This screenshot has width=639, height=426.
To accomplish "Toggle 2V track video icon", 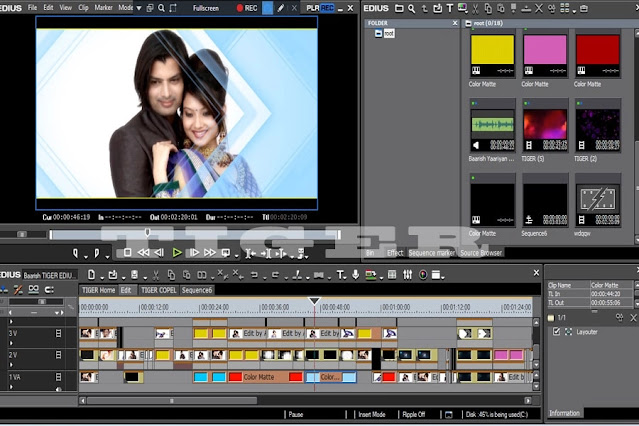I will [x=58, y=355].
